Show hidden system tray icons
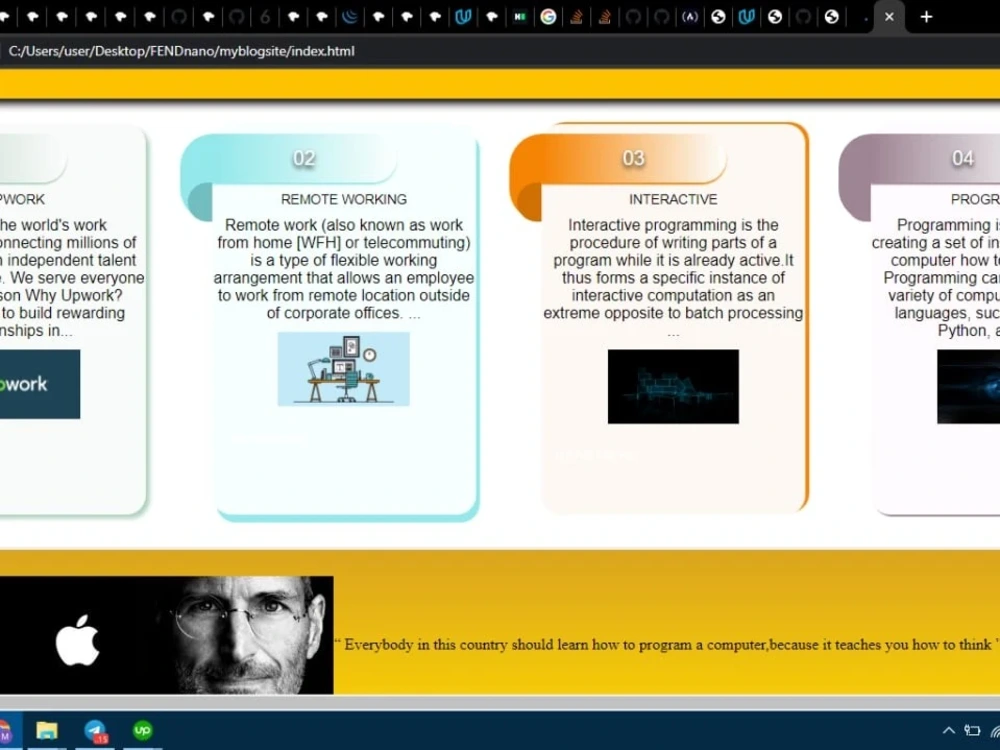The image size is (1000, 750). [948, 731]
